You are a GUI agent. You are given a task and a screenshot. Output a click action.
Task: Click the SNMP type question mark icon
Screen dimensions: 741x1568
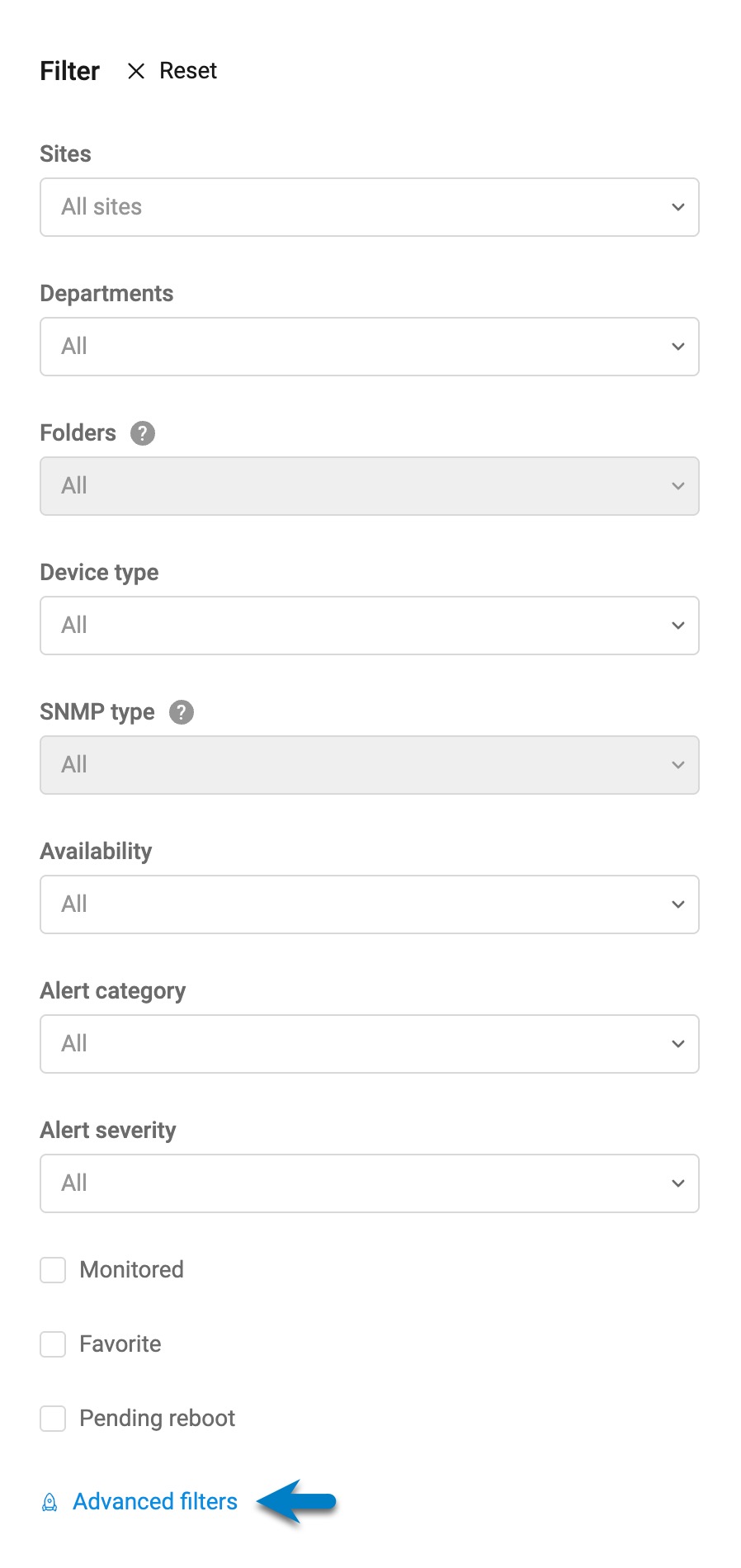click(181, 711)
